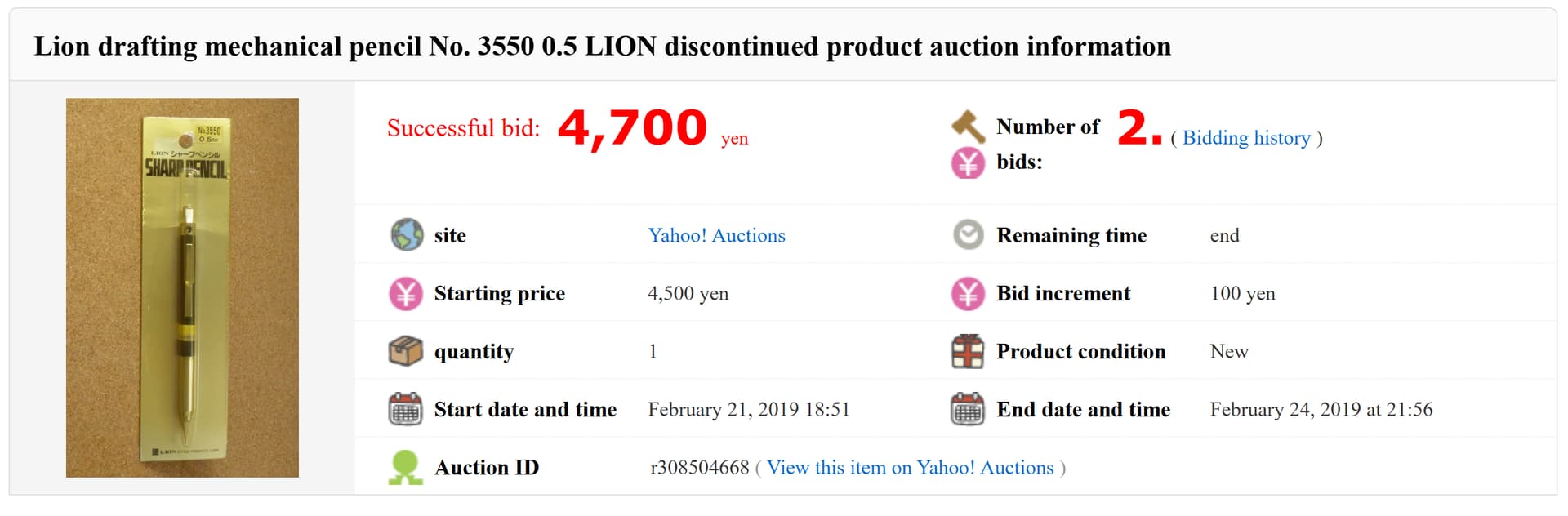The width and height of the screenshot is (1568, 516).
Task: Open the Lion mechanical pencil product thumbnail
Action: pyautogui.click(x=182, y=287)
